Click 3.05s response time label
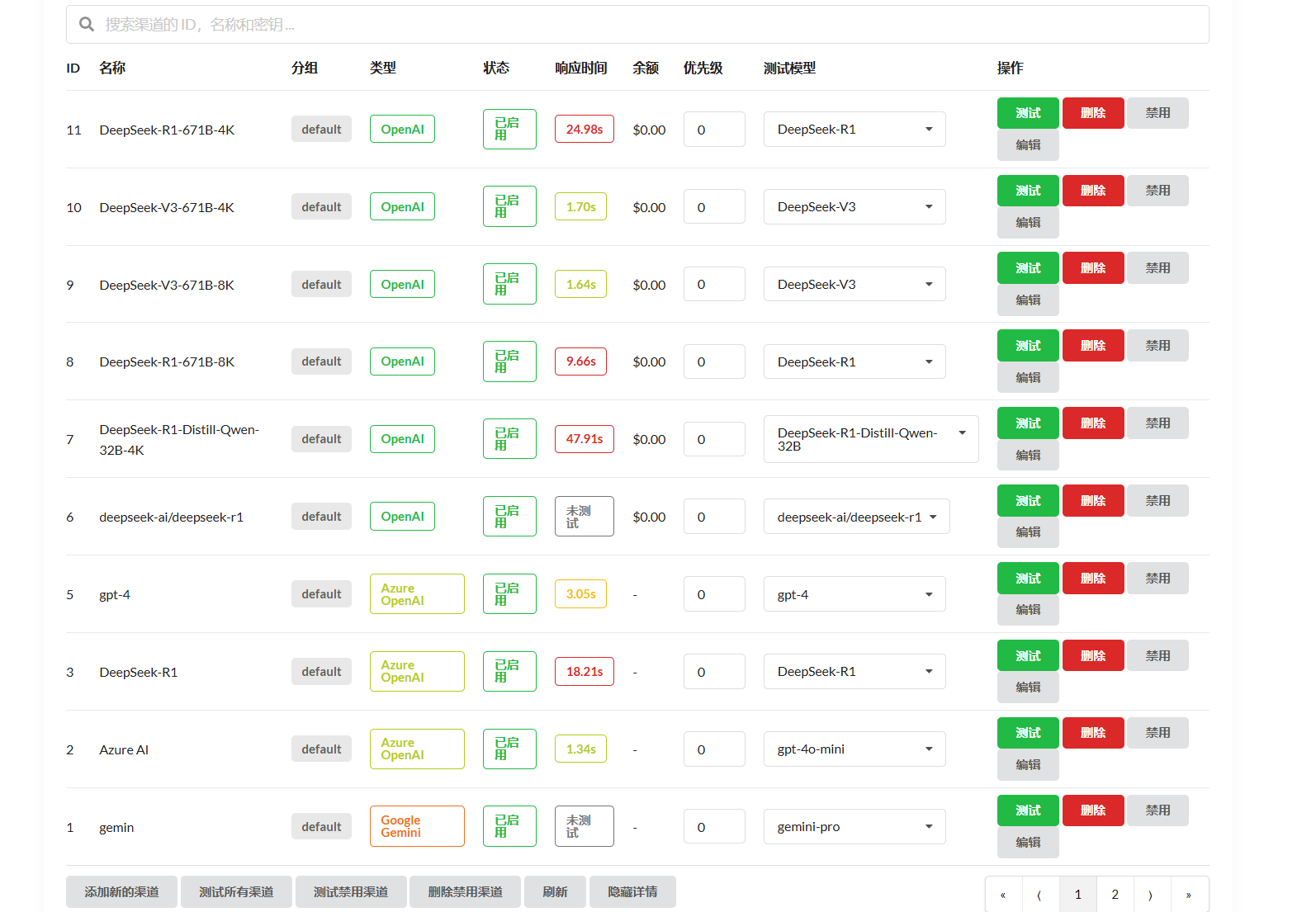The image size is (1316, 912). click(x=580, y=594)
